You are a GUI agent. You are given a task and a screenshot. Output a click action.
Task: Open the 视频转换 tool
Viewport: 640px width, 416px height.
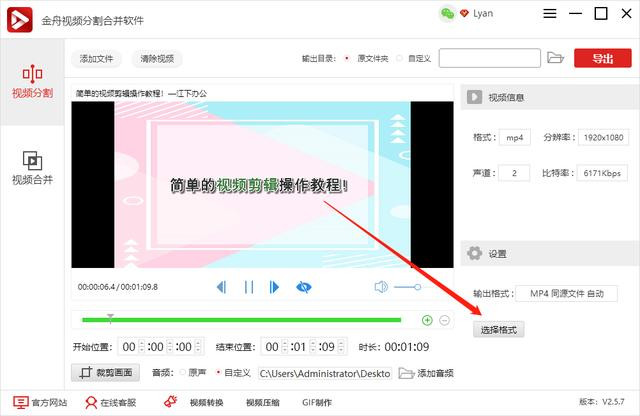pyautogui.click(x=207, y=403)
